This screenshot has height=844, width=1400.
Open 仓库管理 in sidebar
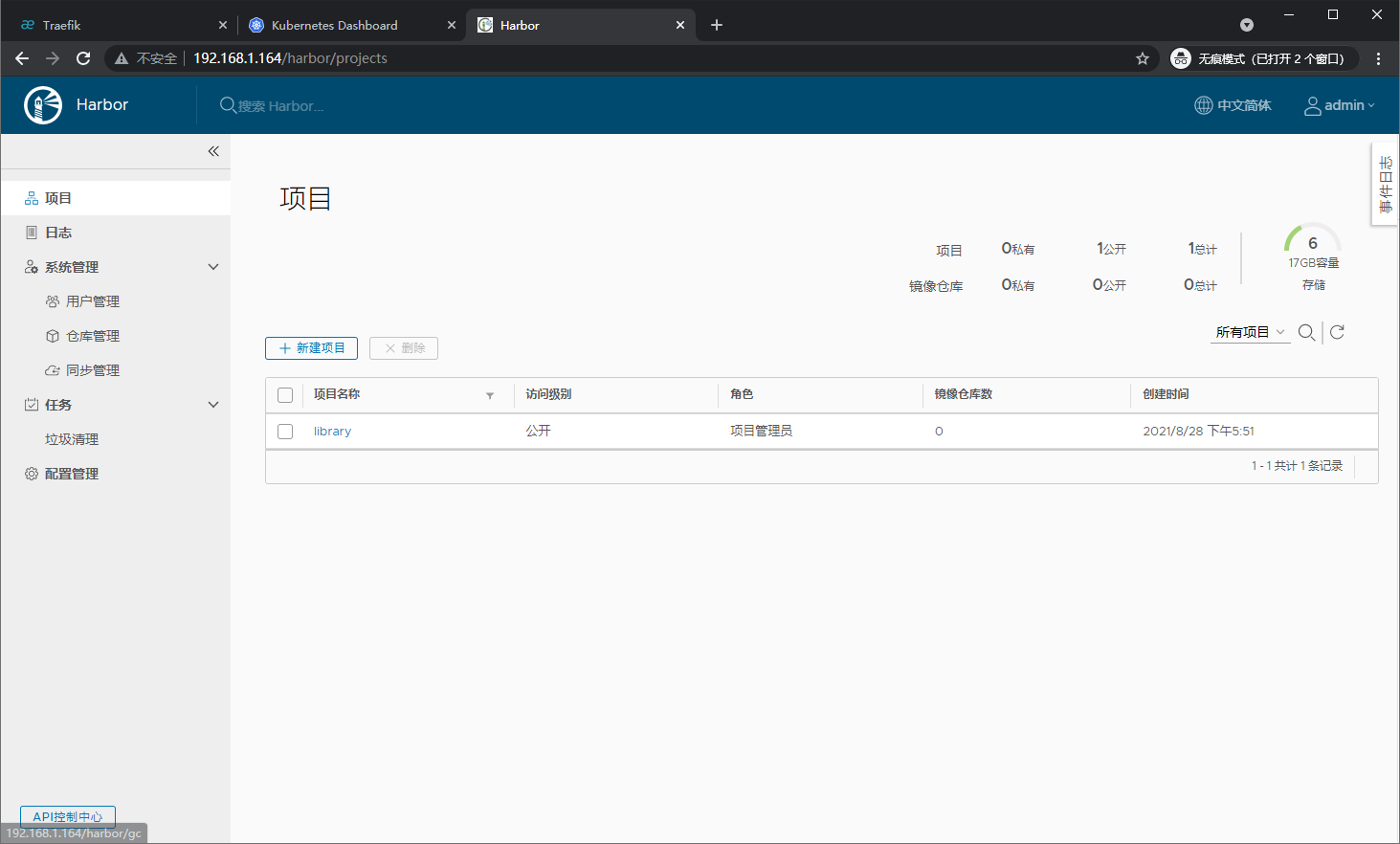(x=92, y=336)
